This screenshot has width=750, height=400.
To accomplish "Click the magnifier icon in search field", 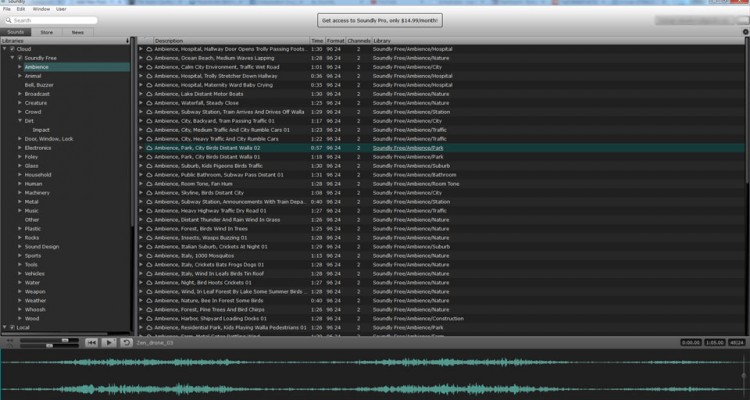I will pyautogui.click(x=9, y=20).
